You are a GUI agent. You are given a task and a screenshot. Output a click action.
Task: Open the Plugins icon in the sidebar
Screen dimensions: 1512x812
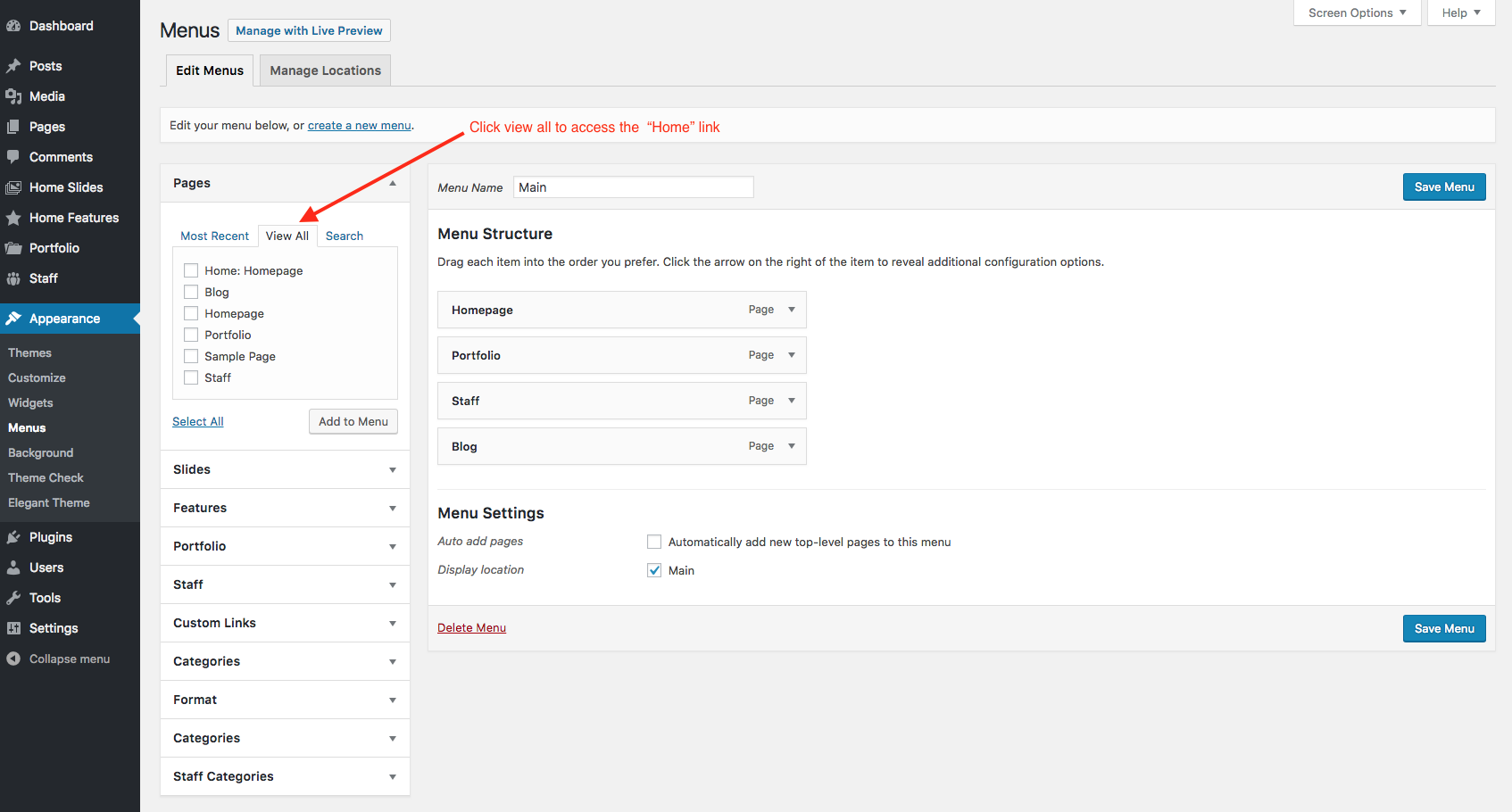(15, 536)
